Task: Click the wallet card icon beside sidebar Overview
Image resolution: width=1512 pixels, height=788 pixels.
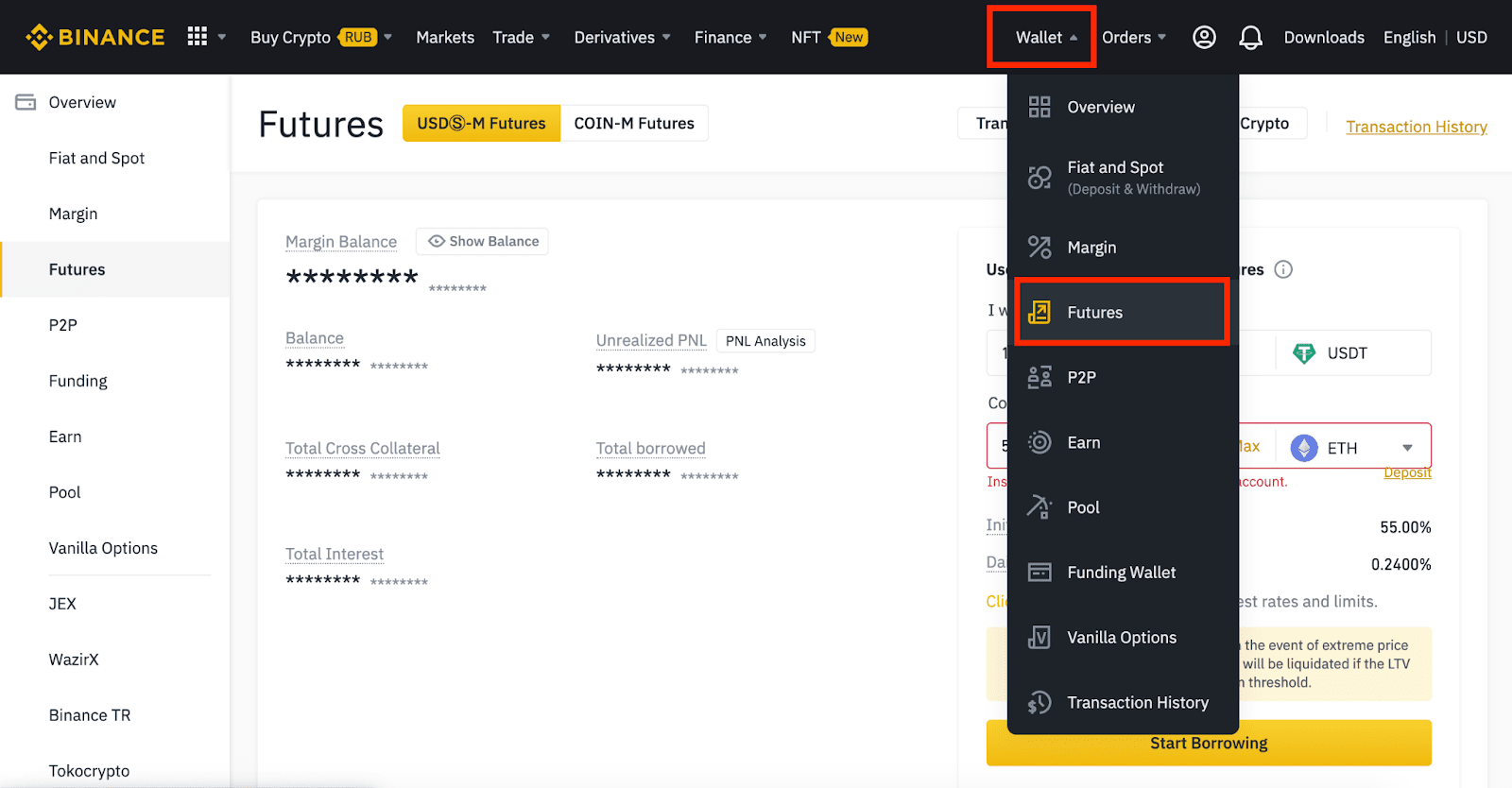Action: point(26,102)
